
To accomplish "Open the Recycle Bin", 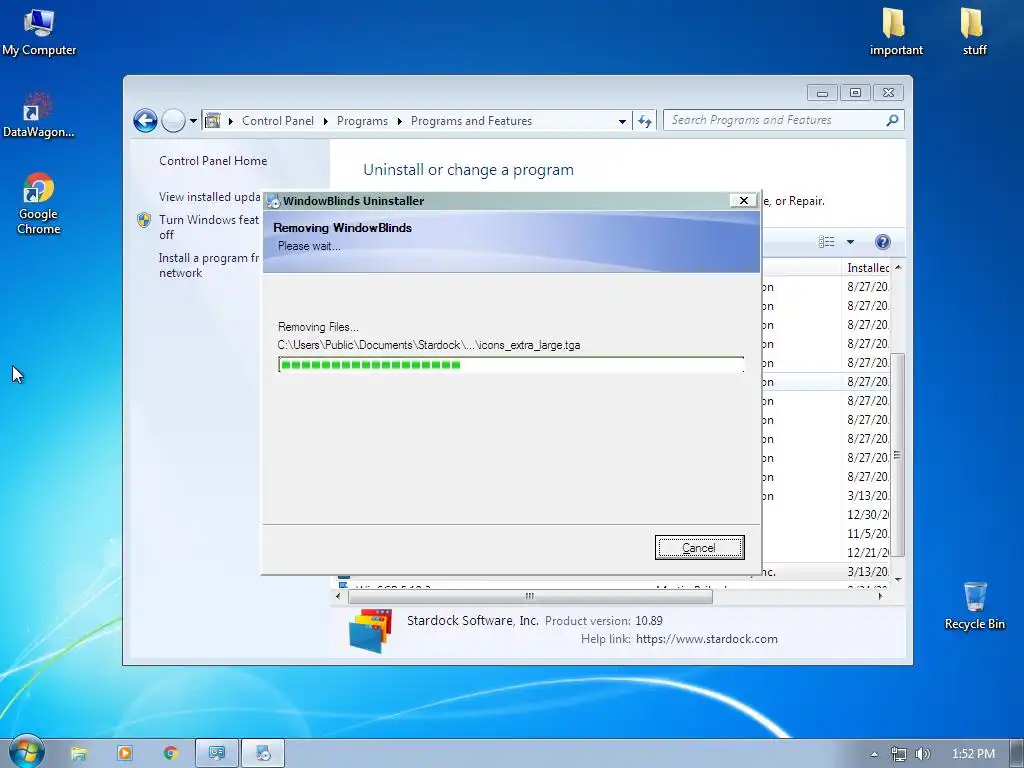I will [x=974, y=606].
